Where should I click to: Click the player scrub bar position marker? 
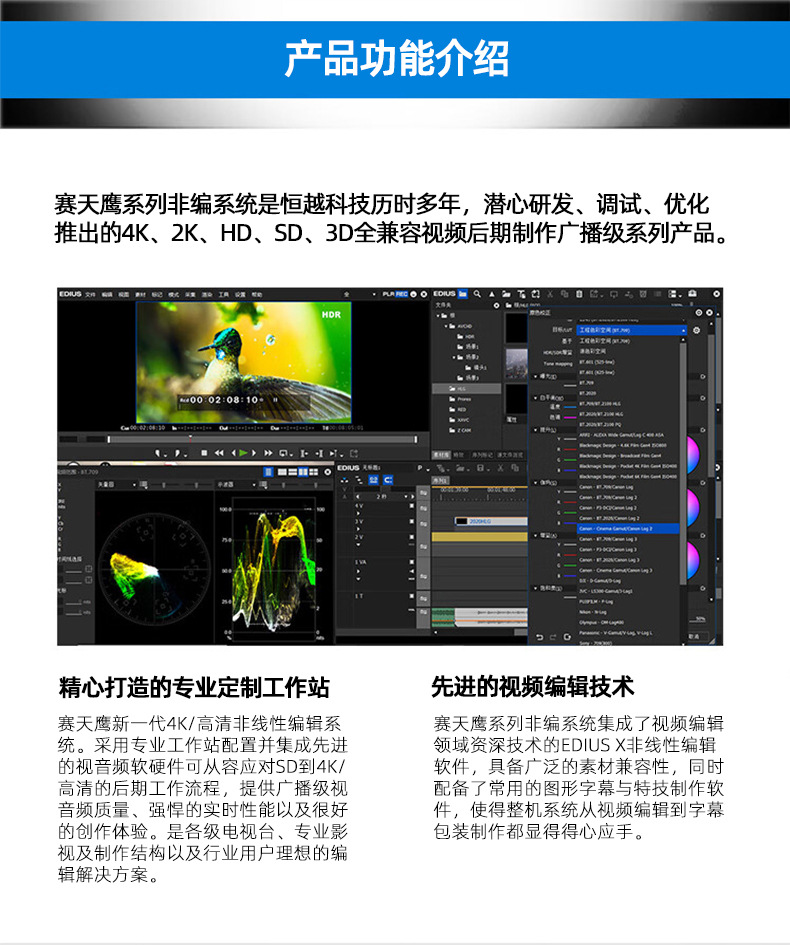(x=190, y=439)
